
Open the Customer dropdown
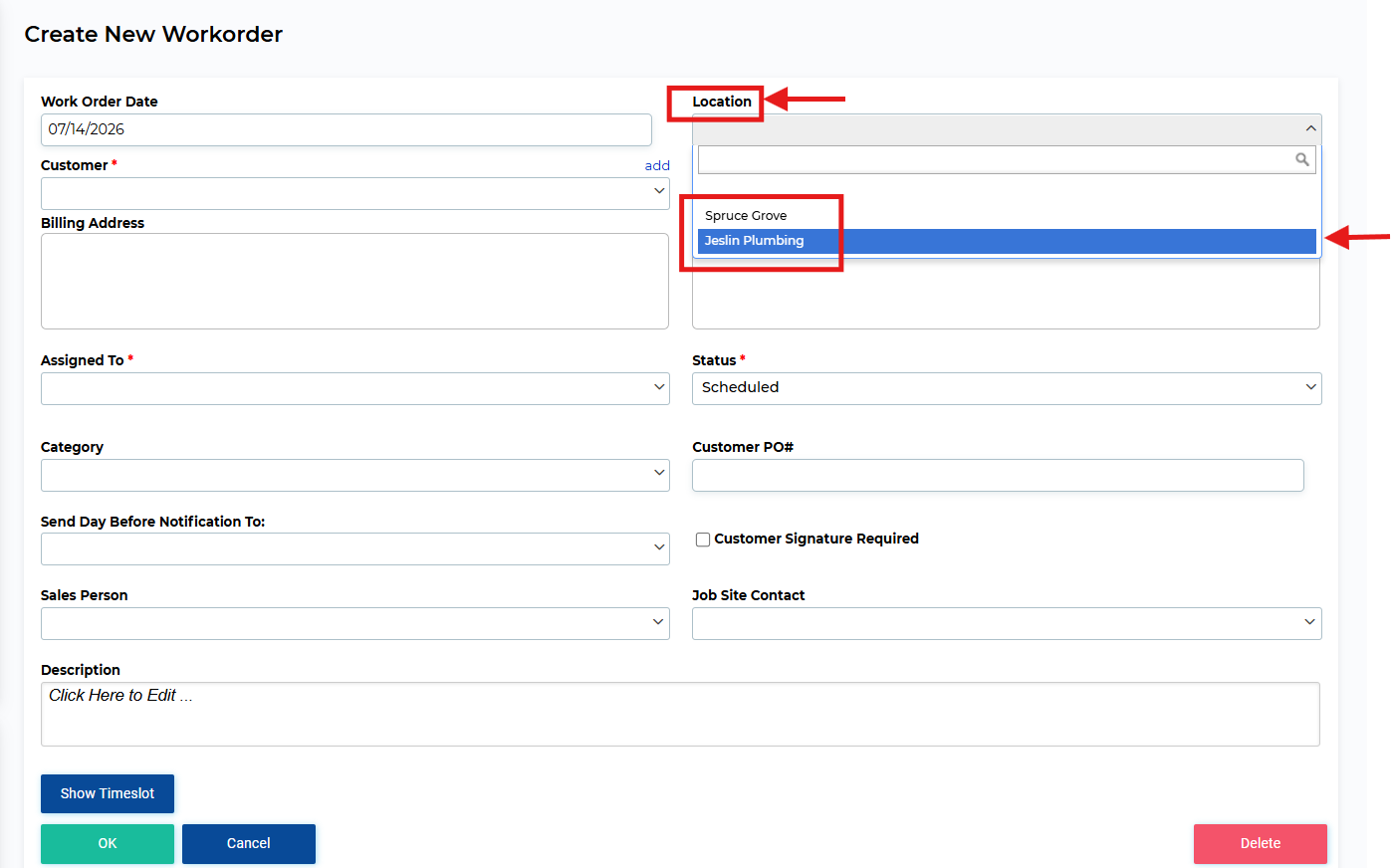coord(354,193)
